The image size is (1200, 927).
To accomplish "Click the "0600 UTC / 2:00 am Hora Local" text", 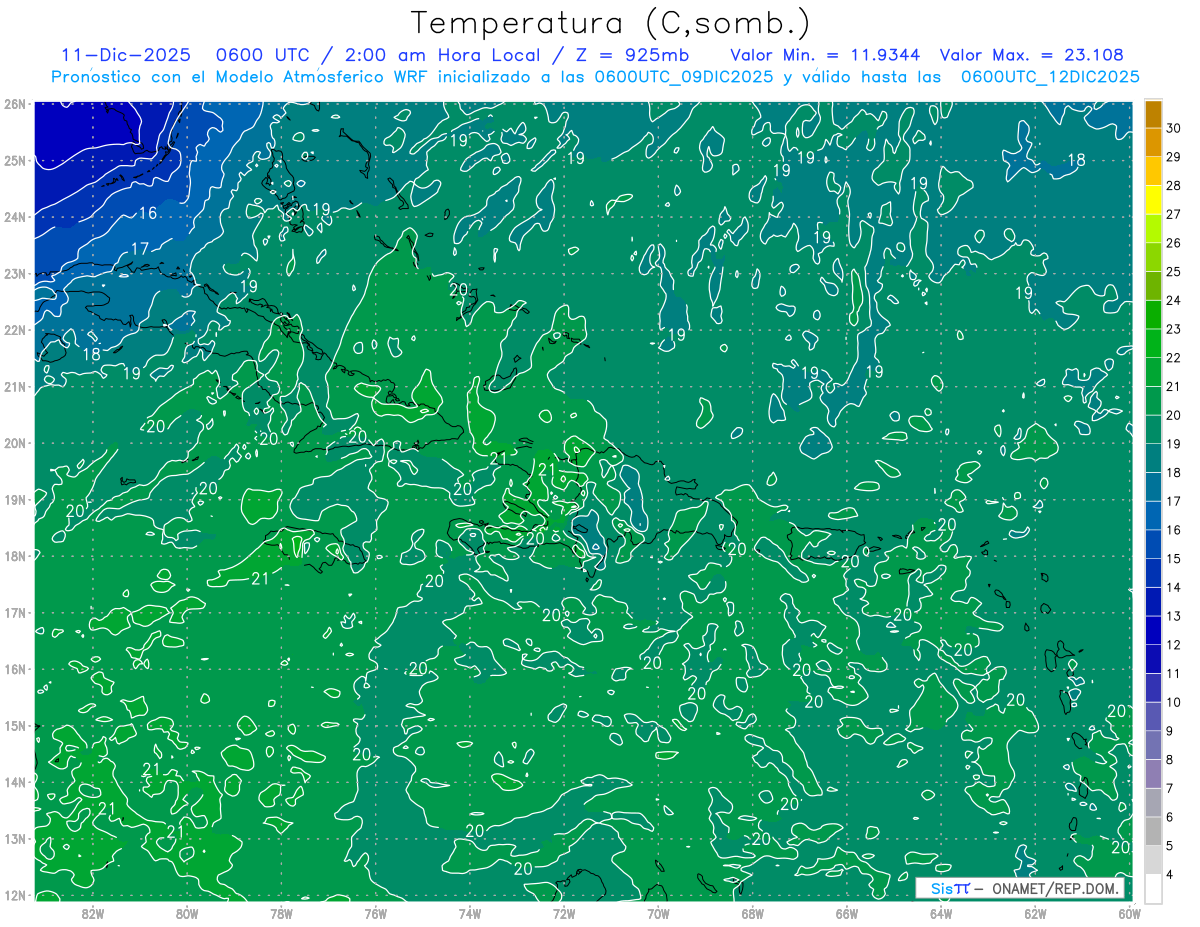I will pos(378,55).
